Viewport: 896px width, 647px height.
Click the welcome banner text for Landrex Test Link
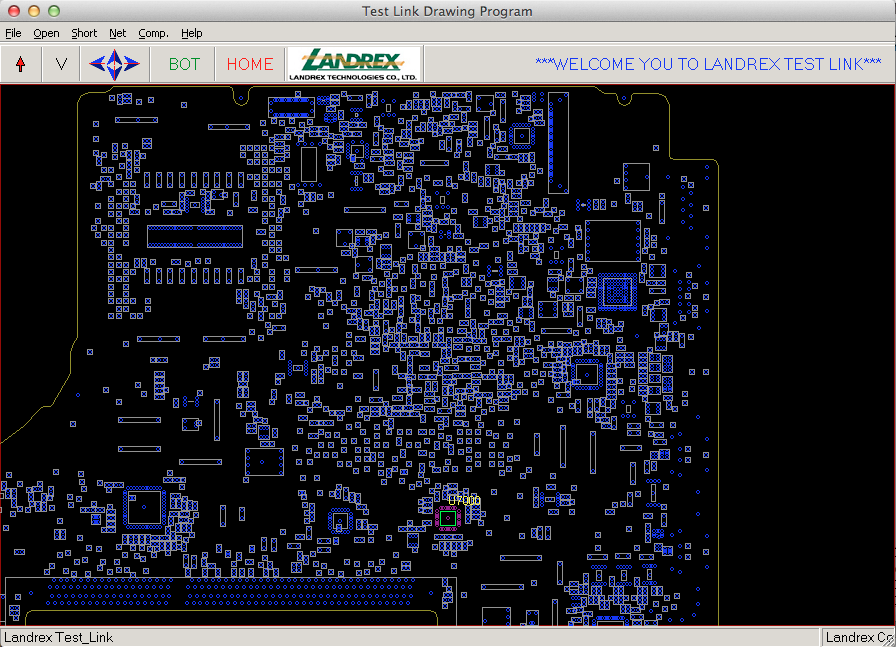[708, 64]
